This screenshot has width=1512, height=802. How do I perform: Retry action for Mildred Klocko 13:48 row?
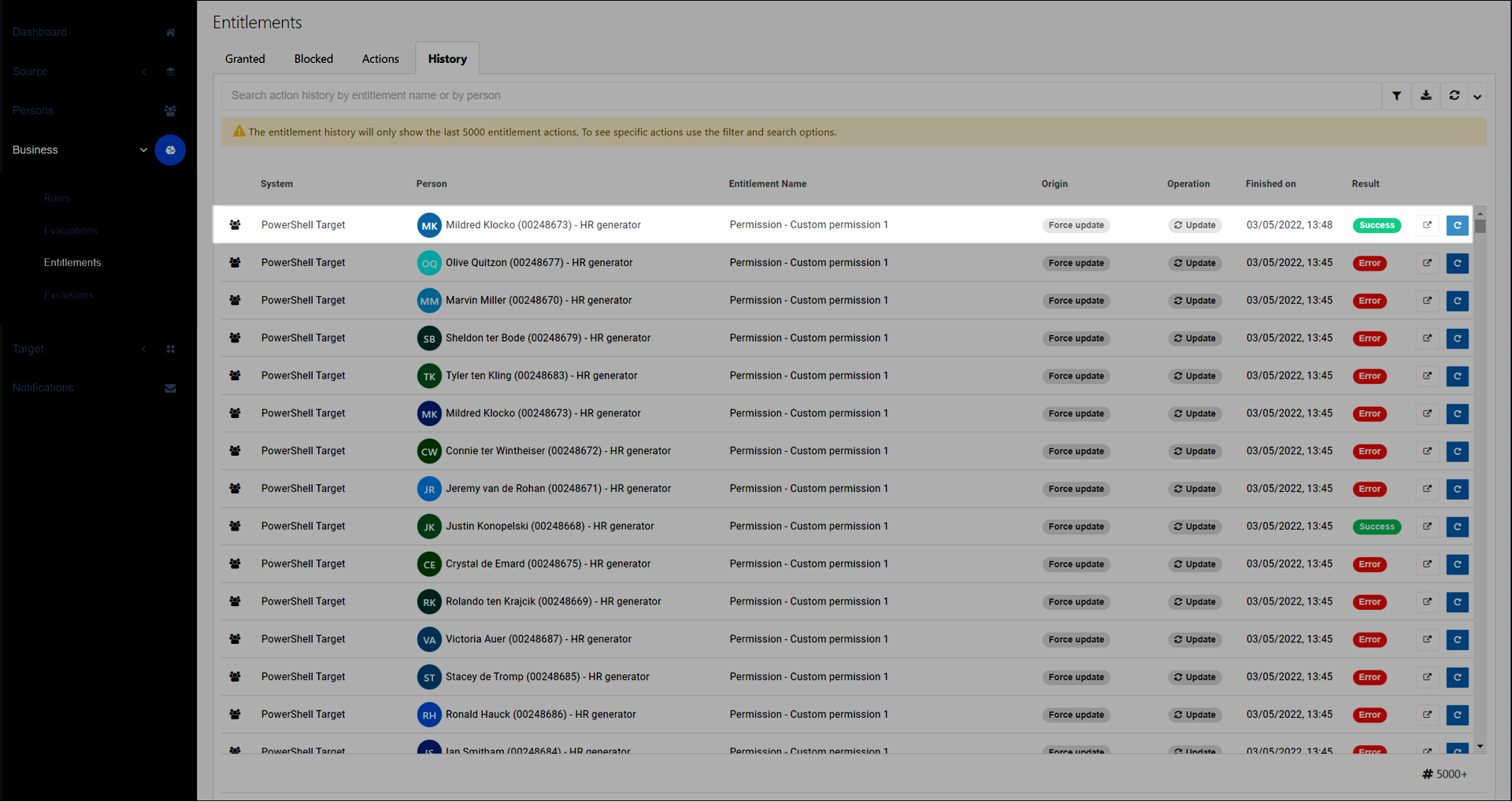(1458, 225)
